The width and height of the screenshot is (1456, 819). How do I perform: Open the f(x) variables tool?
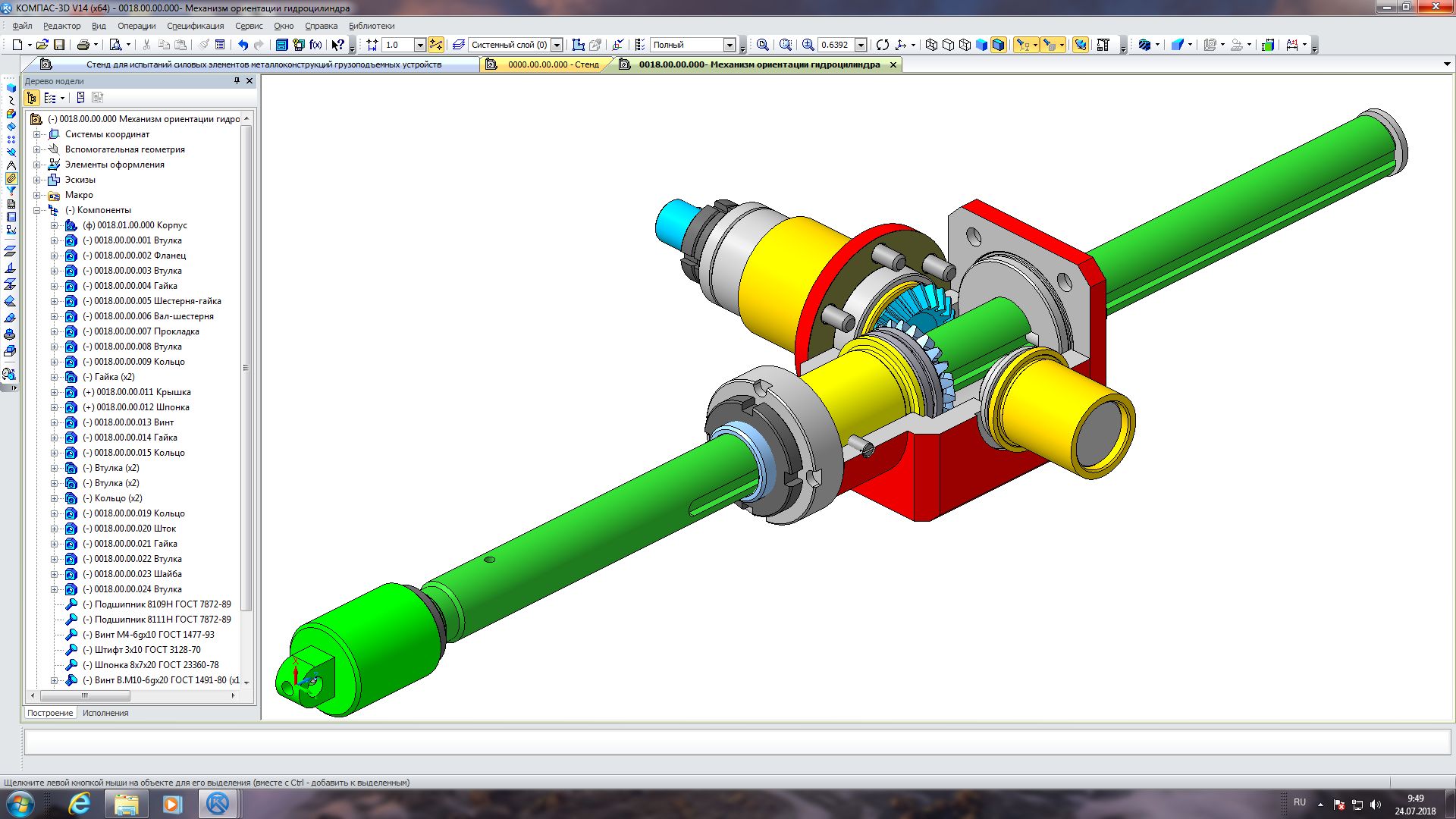tap(315, 45)
